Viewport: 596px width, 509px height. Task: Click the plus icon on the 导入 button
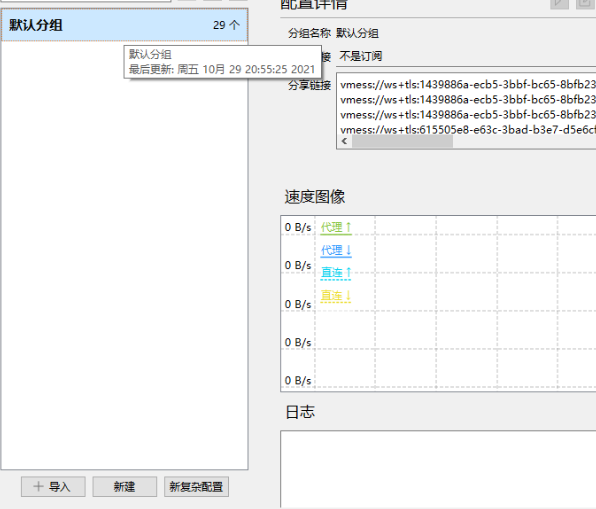[x=38, y=486]
